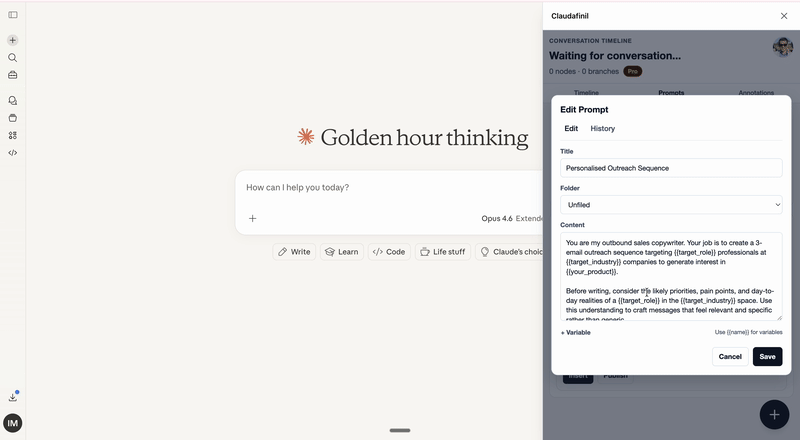Save the prompt changes

pos(767,357)
